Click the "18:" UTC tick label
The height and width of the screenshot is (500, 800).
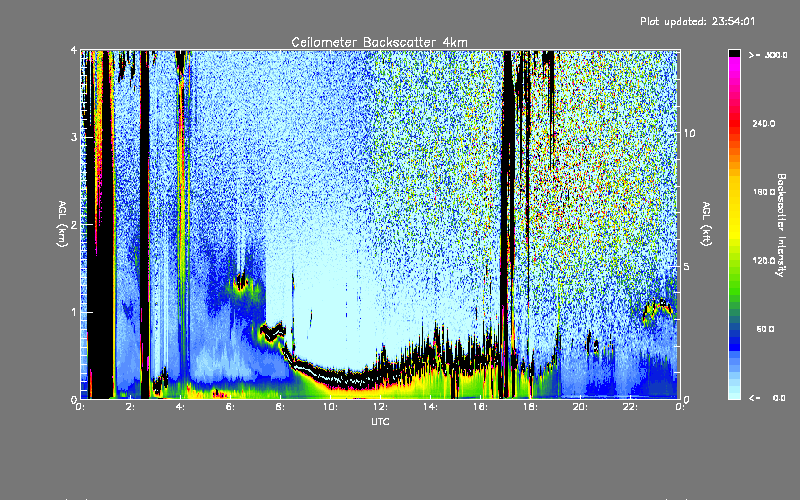point(530,407)
